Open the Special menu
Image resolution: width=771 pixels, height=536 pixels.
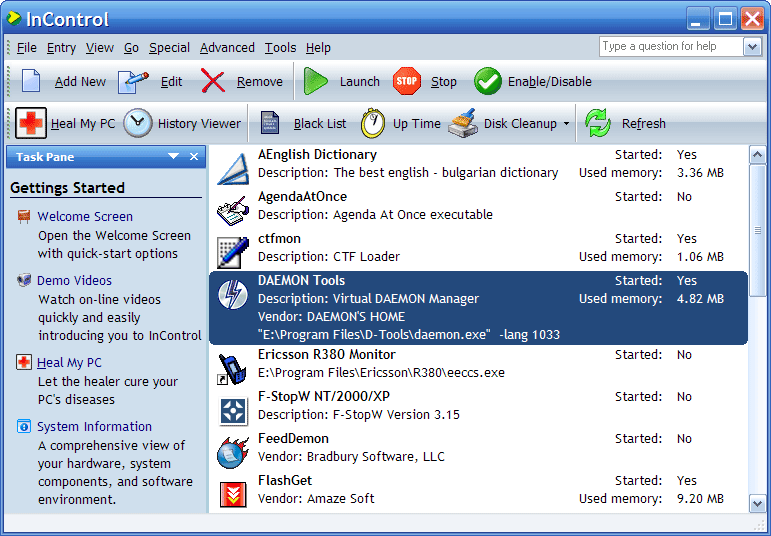[169, 48]
